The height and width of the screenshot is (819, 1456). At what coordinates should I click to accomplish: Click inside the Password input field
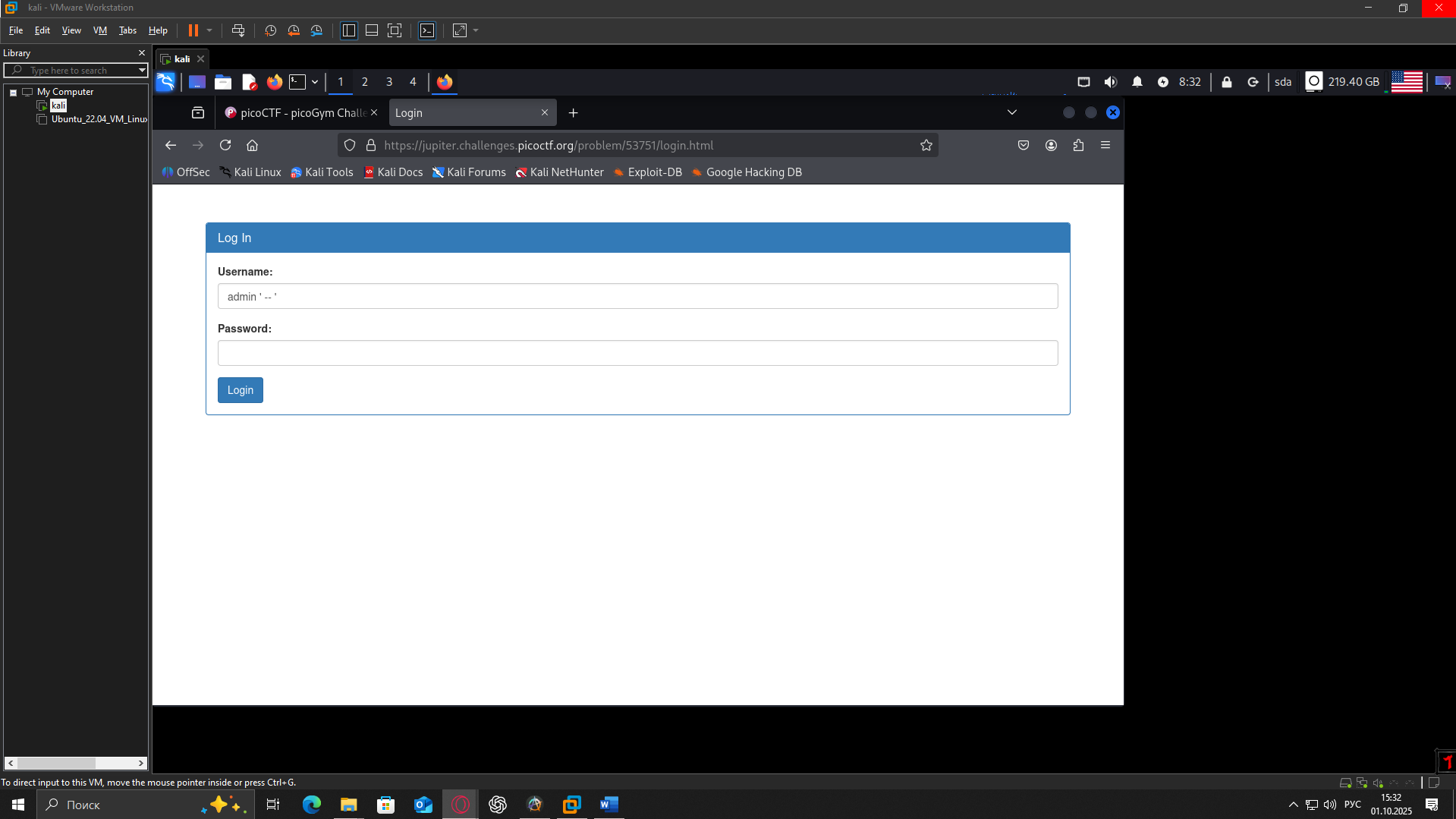[637, 353]
